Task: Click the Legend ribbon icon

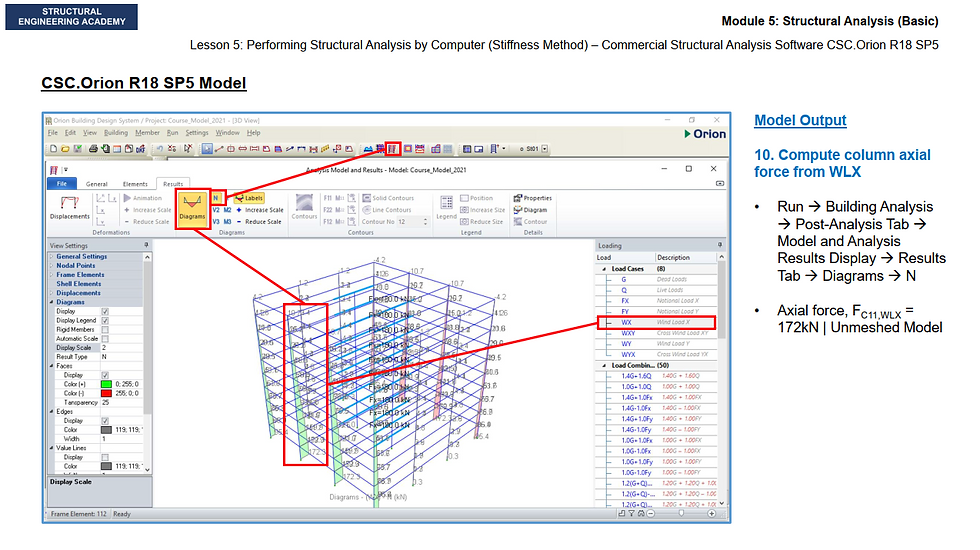Action: [446, 207]
